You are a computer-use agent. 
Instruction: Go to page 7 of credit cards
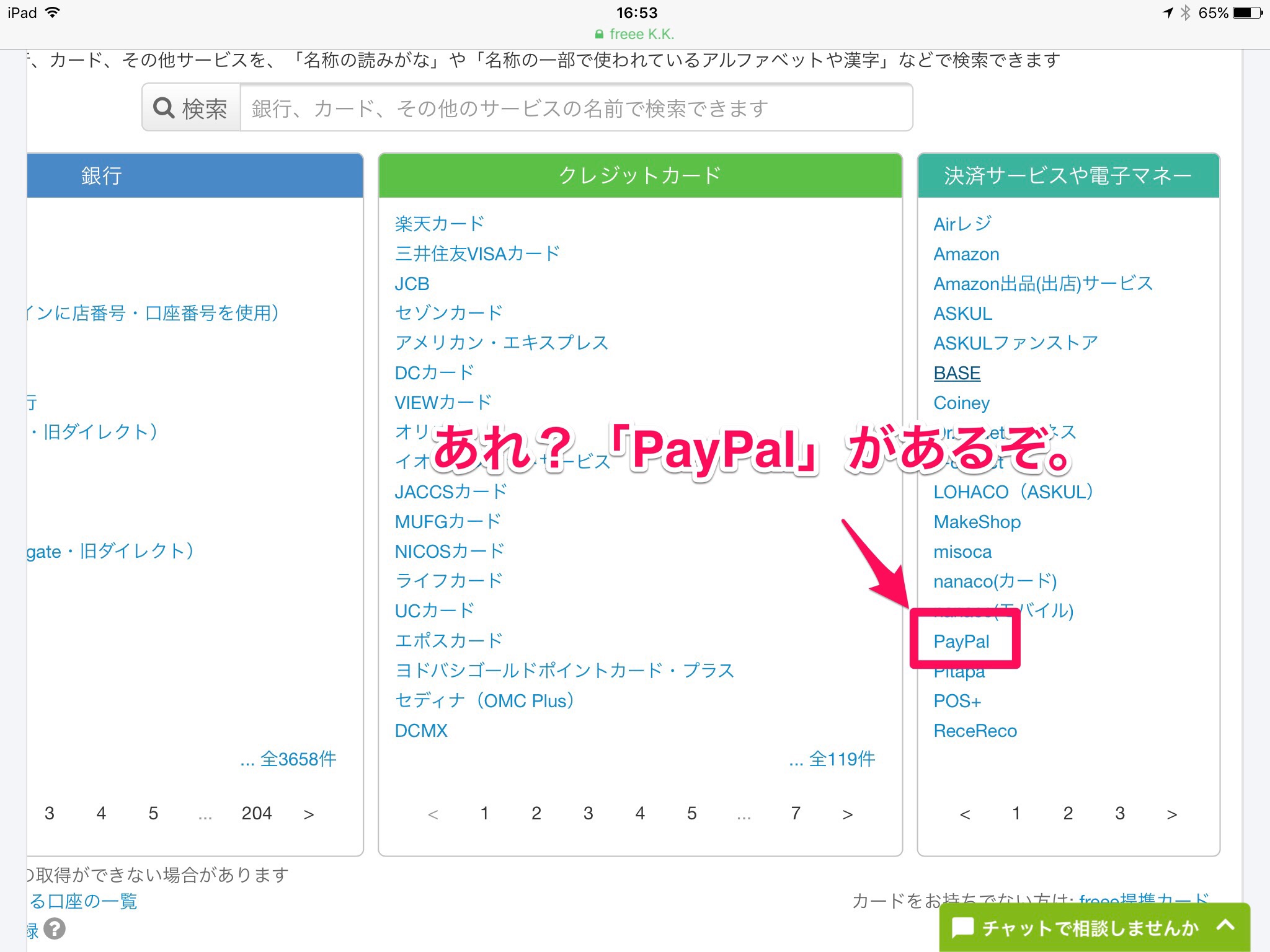pyautogui.click(x=796, y=813)
